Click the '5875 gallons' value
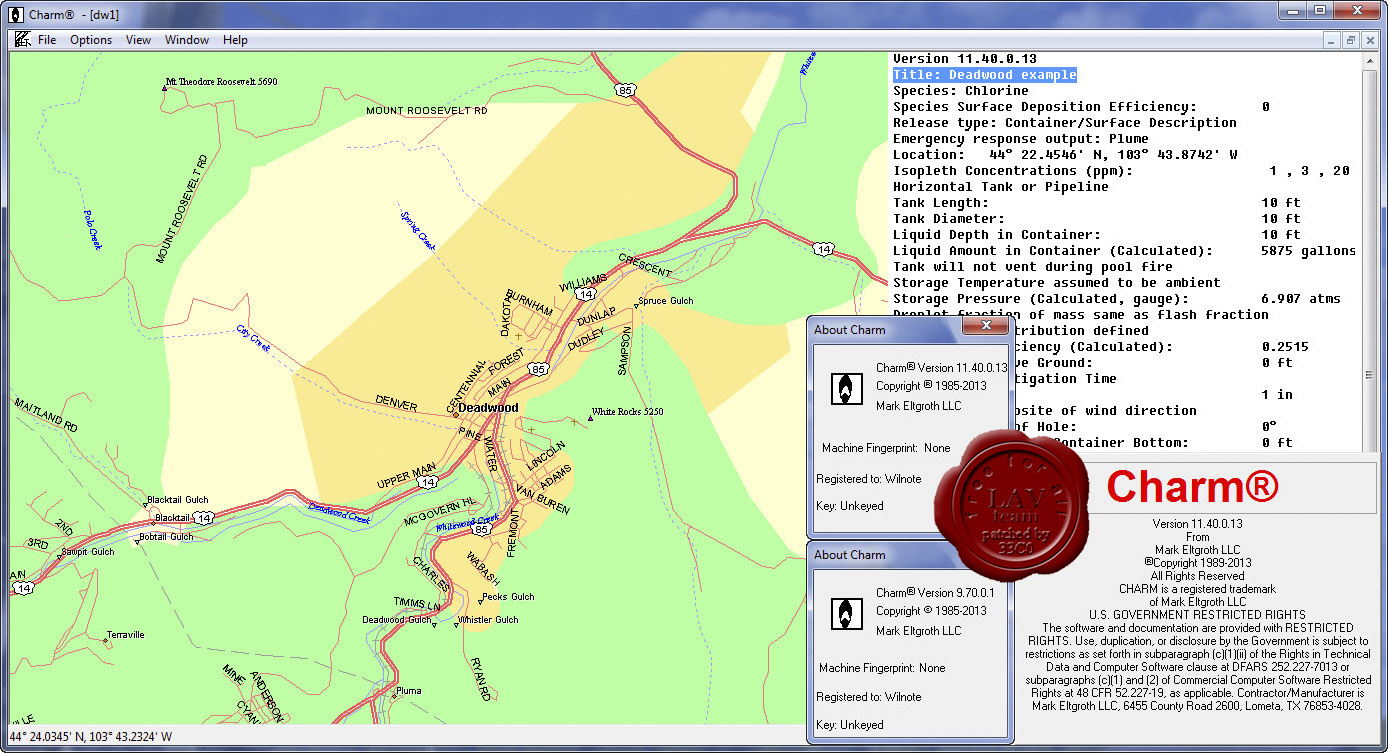This screenshot has width=1388, height=753. [x=1309, y=251]
